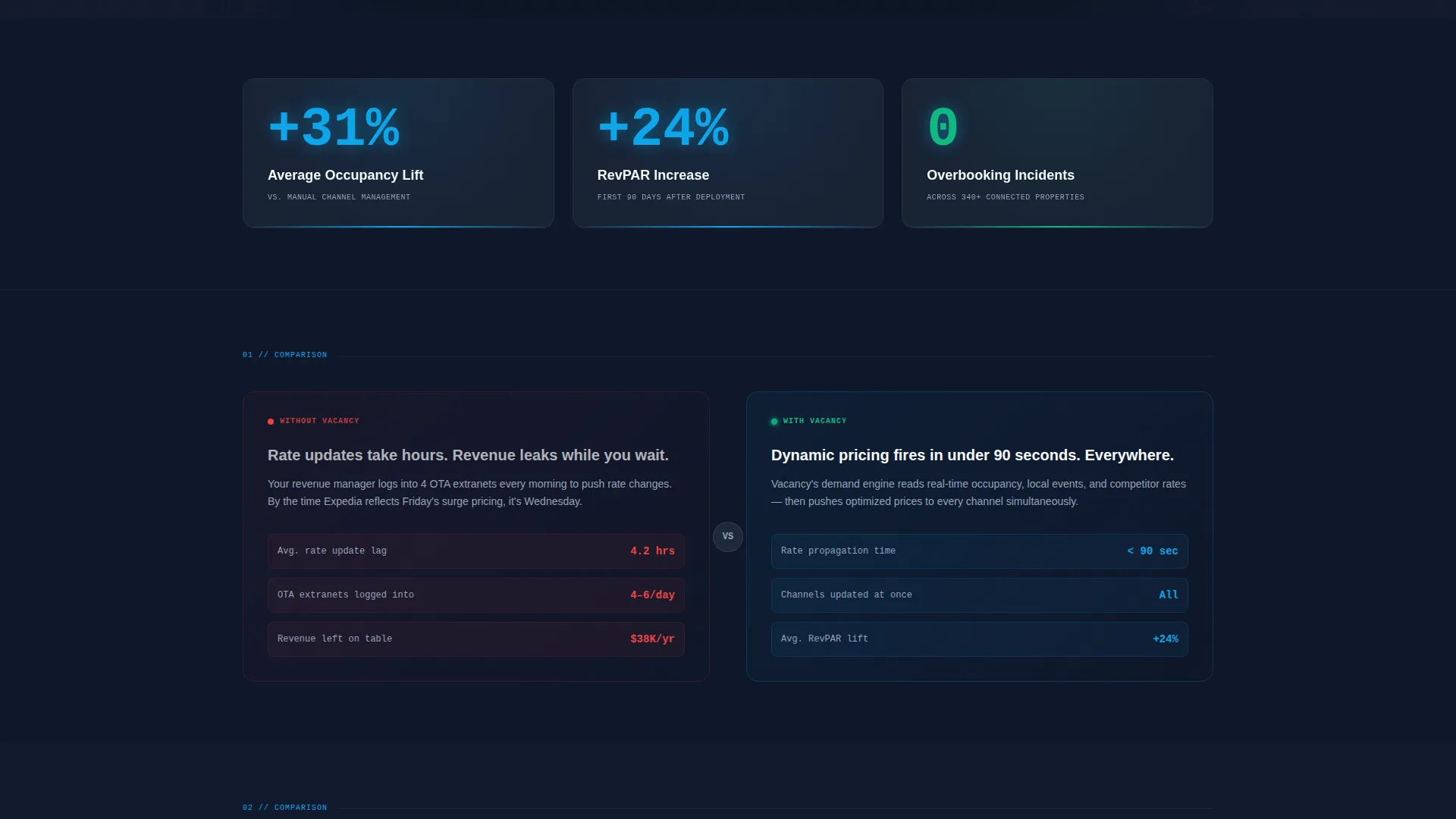Viewport: 1456px width, 819px height.
Task: Click 'FIRST 90 DAYS AFTER DEPLOYMENT' caption
Action: [x=671, y=197]
